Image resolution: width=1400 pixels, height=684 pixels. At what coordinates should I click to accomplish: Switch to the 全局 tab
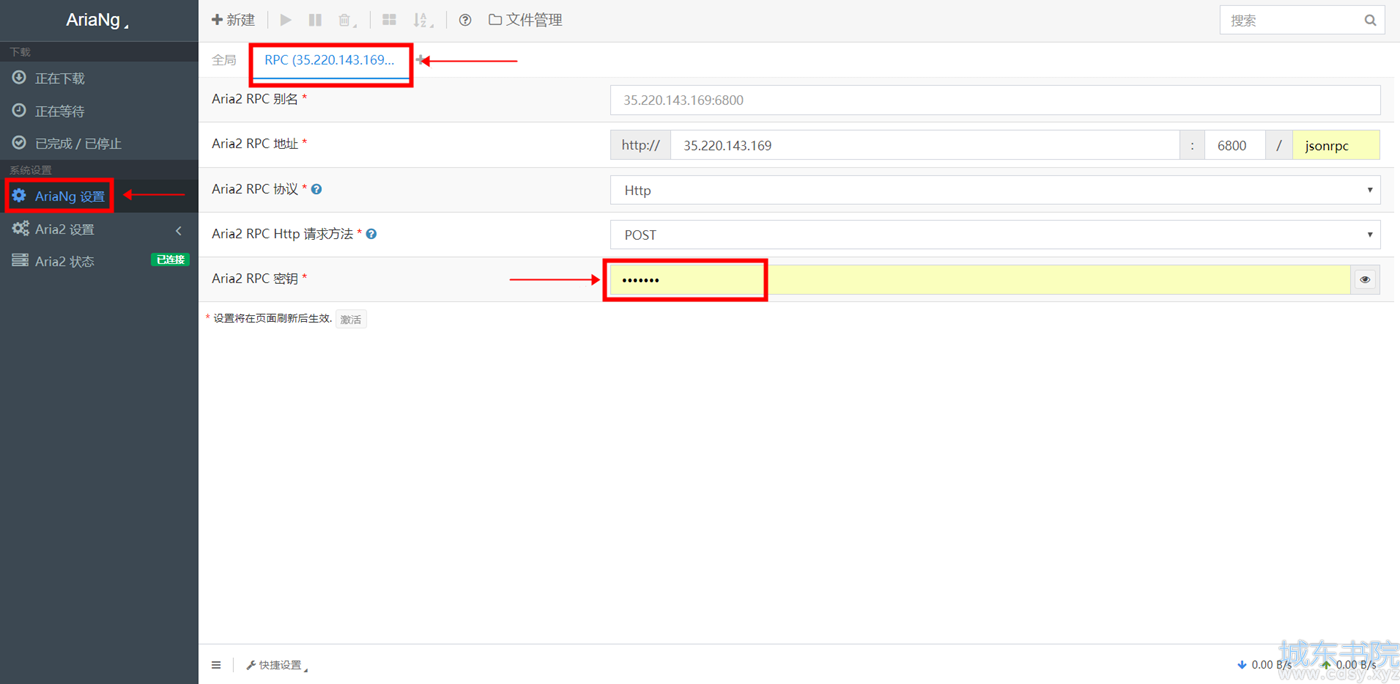pyautogui.click(x=224, y=60)
